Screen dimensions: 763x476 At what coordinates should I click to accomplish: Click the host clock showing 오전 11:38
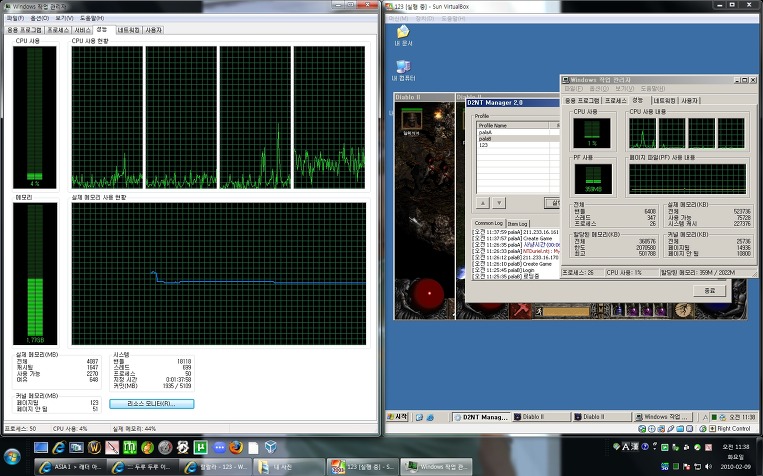[x=735, y=447]
